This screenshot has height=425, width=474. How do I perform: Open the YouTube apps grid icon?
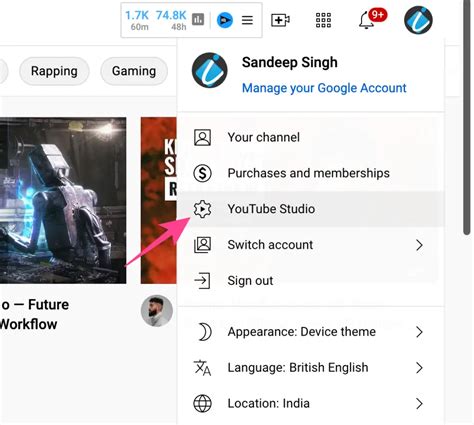coord(323,20)
